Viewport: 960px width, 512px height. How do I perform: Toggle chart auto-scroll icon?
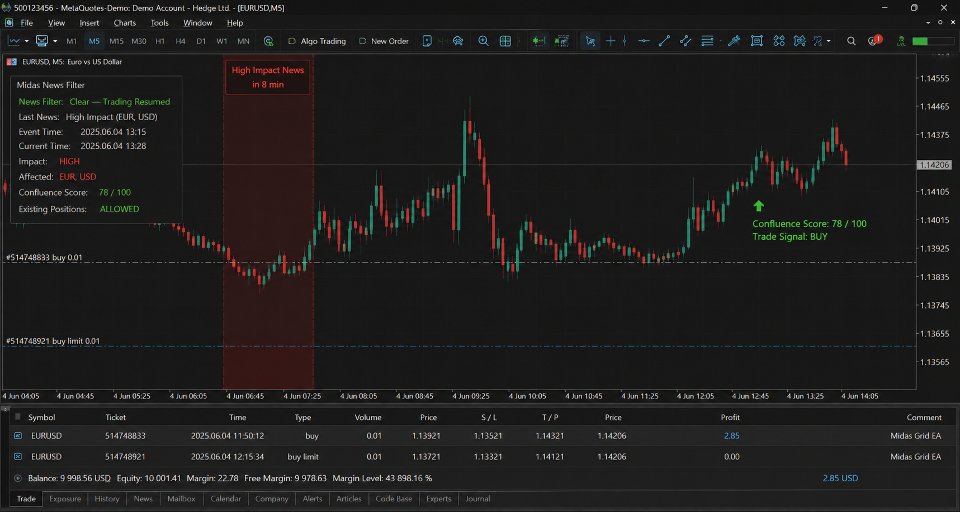point(538,41)
